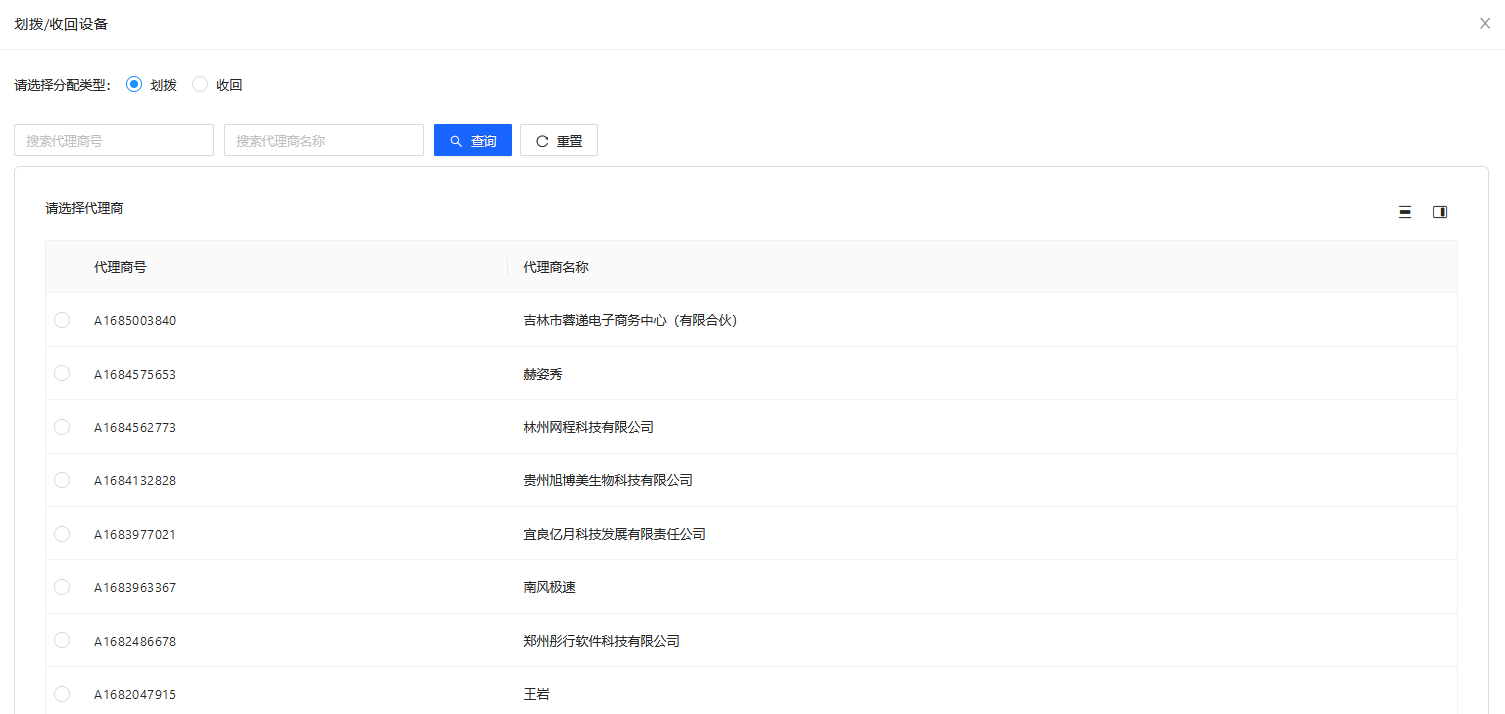Select radio for agent A1683963367
The width and height of the screenshot is (1505, 714).
click(62, 587)
